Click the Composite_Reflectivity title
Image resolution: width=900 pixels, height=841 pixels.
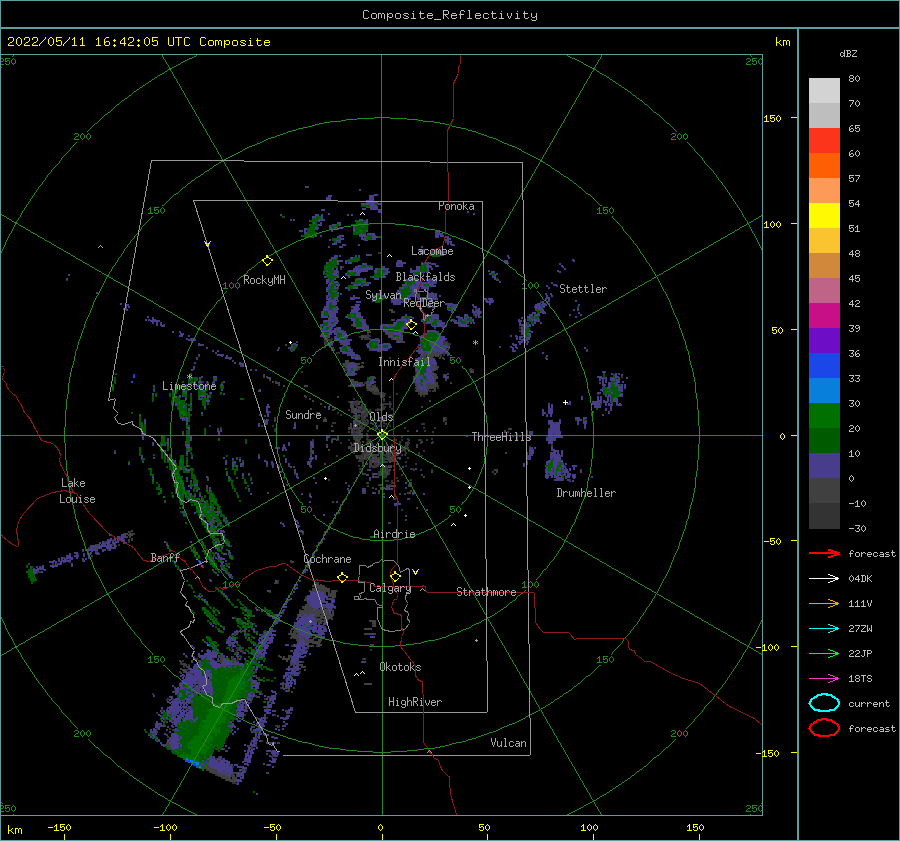pyautogui.click(x=450, y=15)
